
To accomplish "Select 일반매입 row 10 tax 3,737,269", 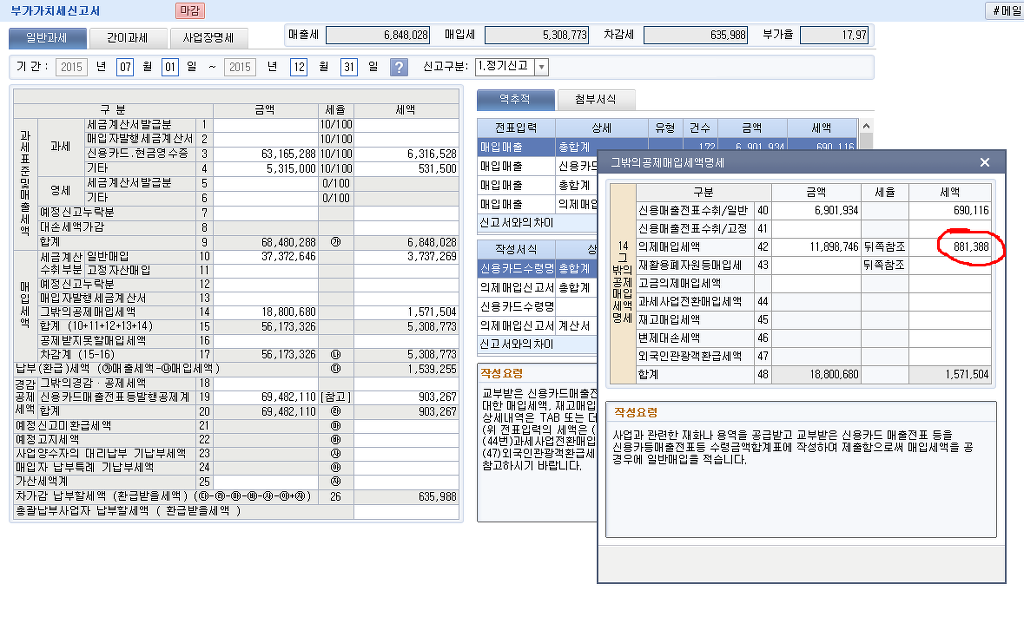I will point(406,257).
